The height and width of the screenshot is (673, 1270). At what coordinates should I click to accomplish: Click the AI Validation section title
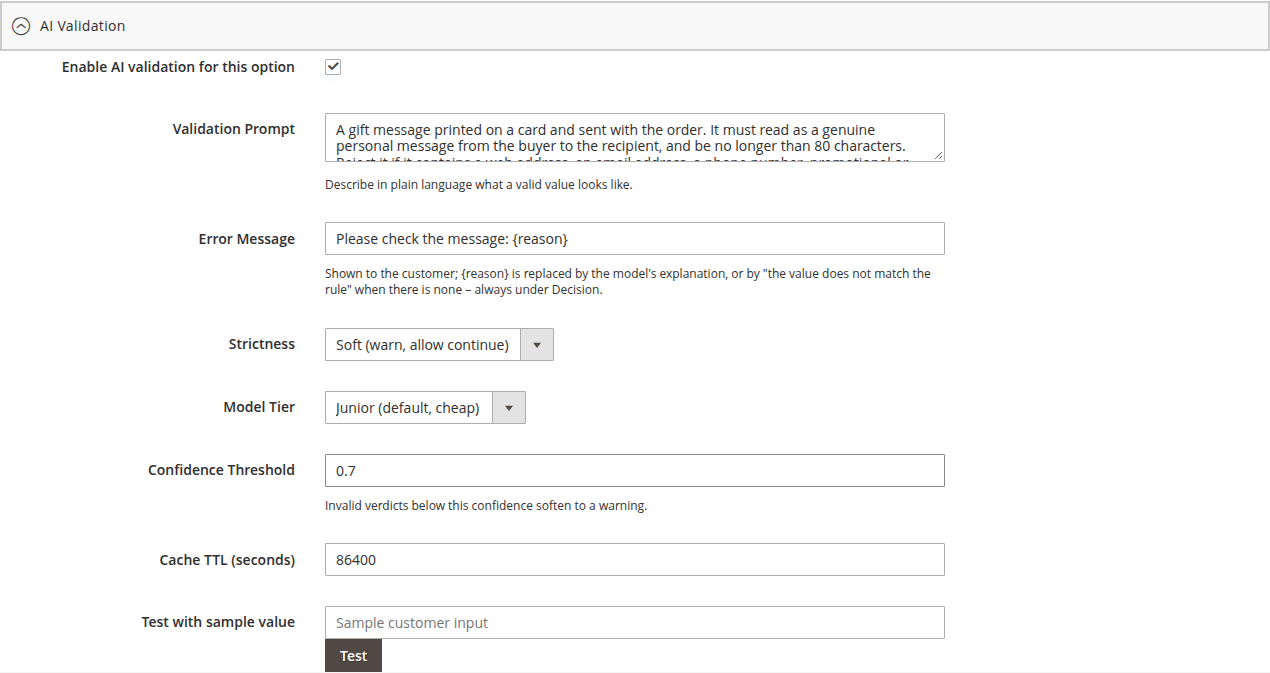(x=82, y=26)
